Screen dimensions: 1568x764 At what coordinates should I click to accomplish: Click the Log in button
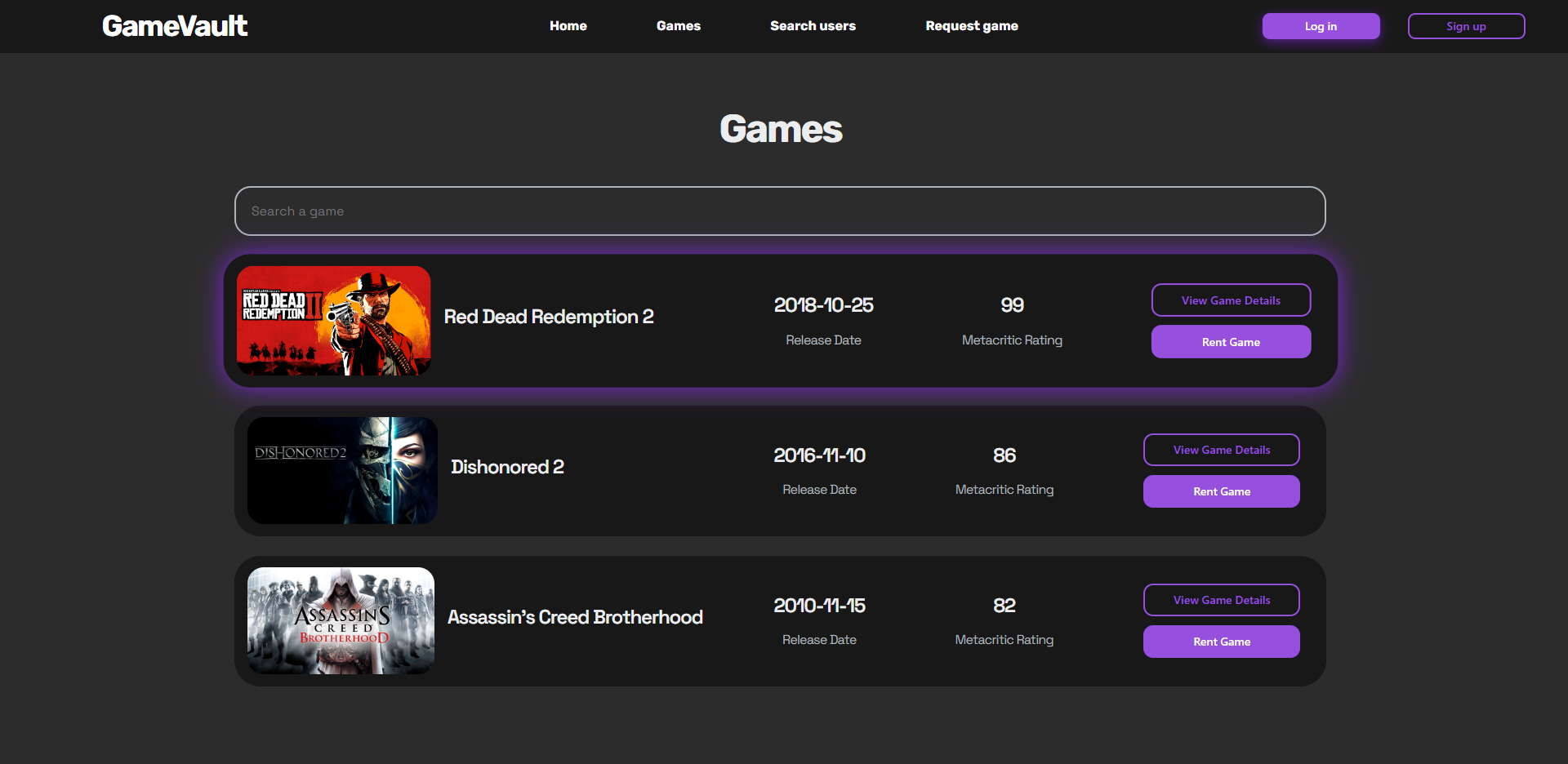point(1321,26)
